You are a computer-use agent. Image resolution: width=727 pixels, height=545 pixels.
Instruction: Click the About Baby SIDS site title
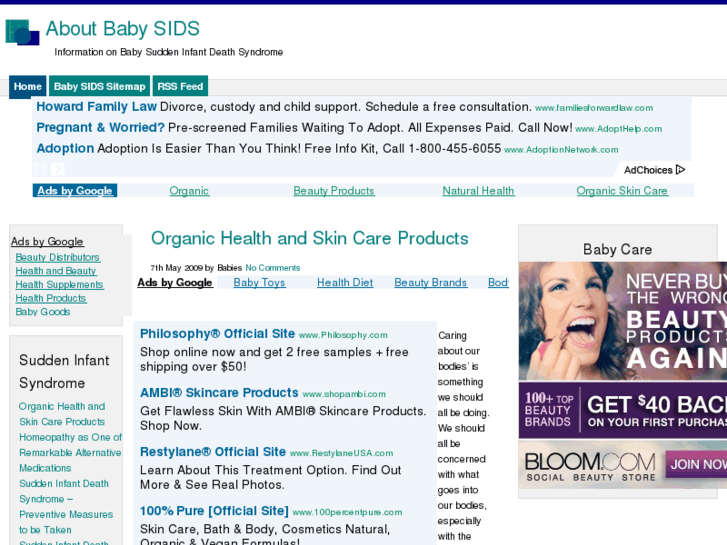pos(123,28)
